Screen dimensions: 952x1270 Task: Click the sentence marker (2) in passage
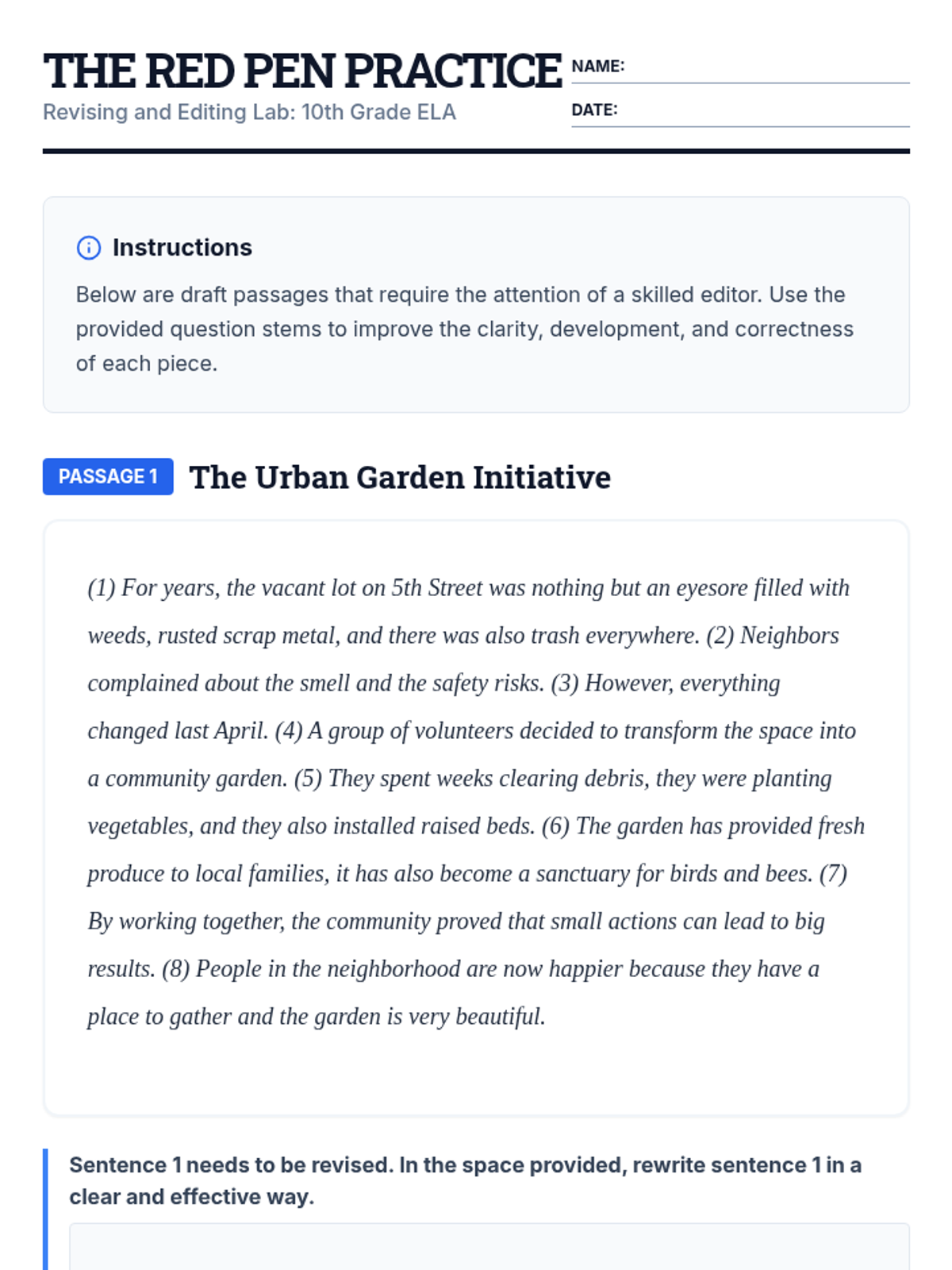720,636
